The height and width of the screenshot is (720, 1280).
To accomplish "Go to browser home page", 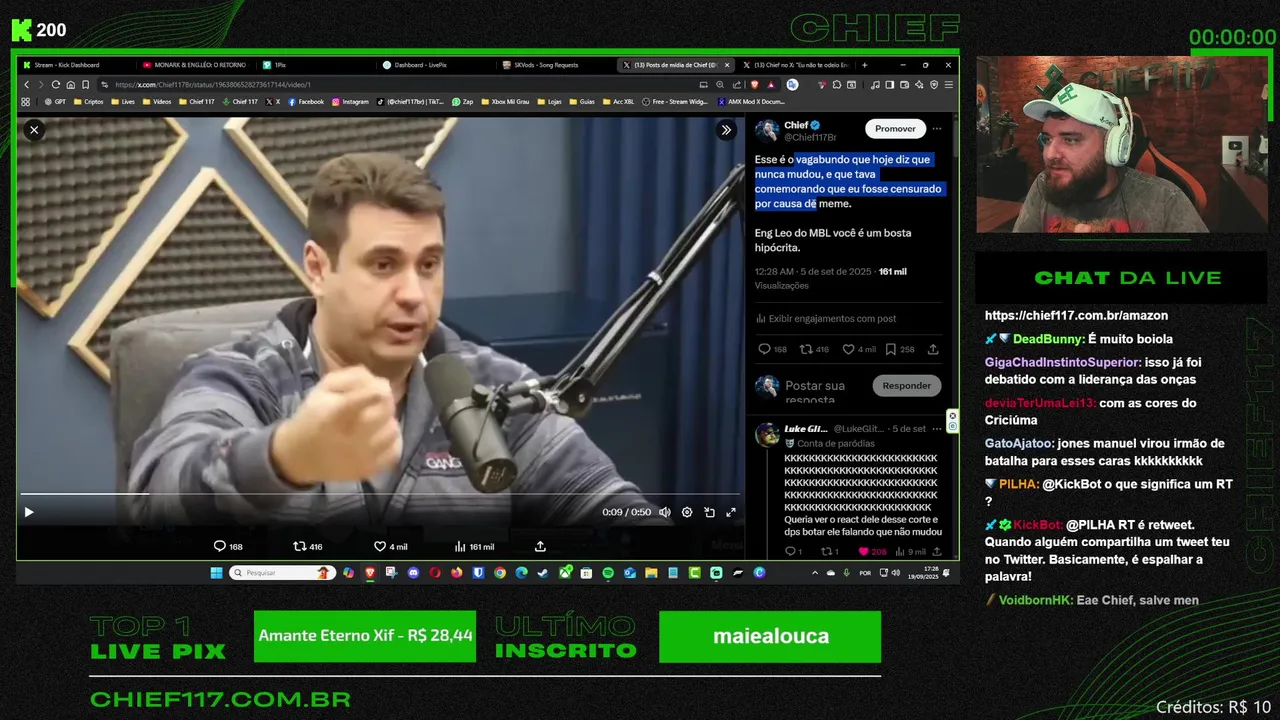I will tap(71, 85).
